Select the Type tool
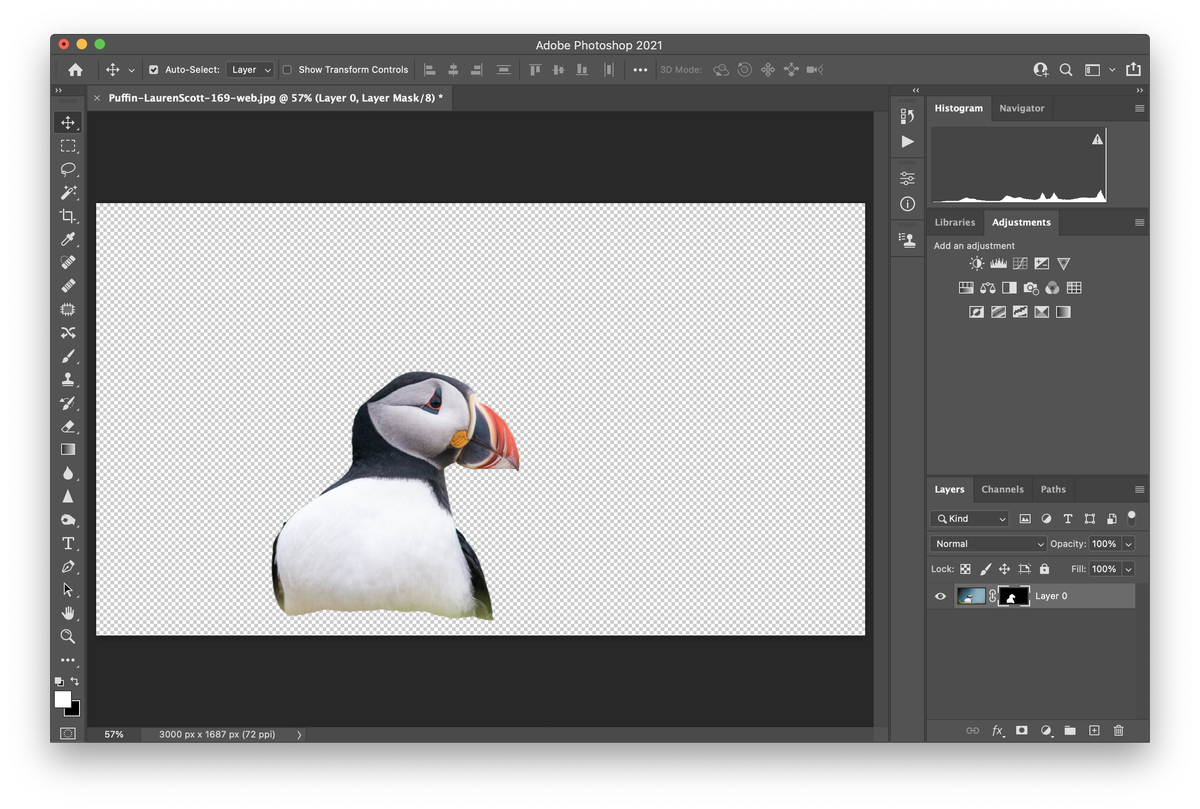 68,543
